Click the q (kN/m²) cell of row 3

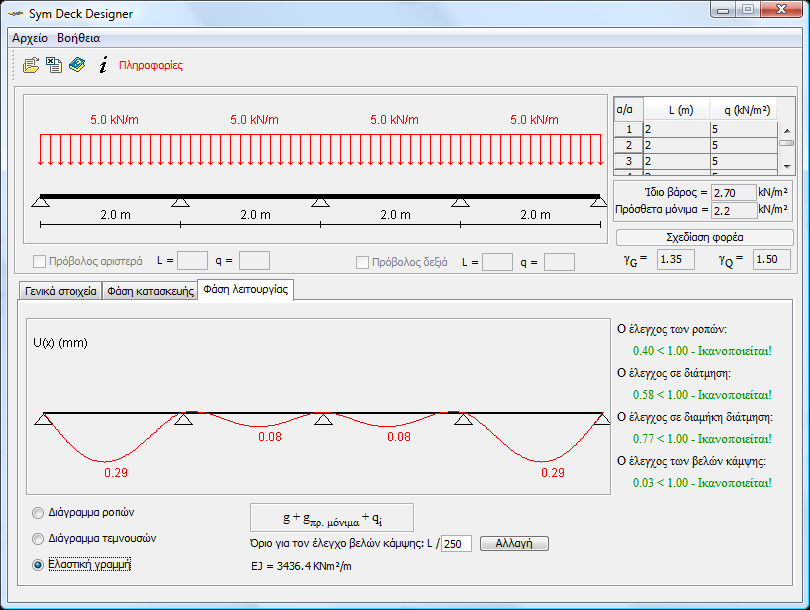pyautogui.click(x=744, y=161)
